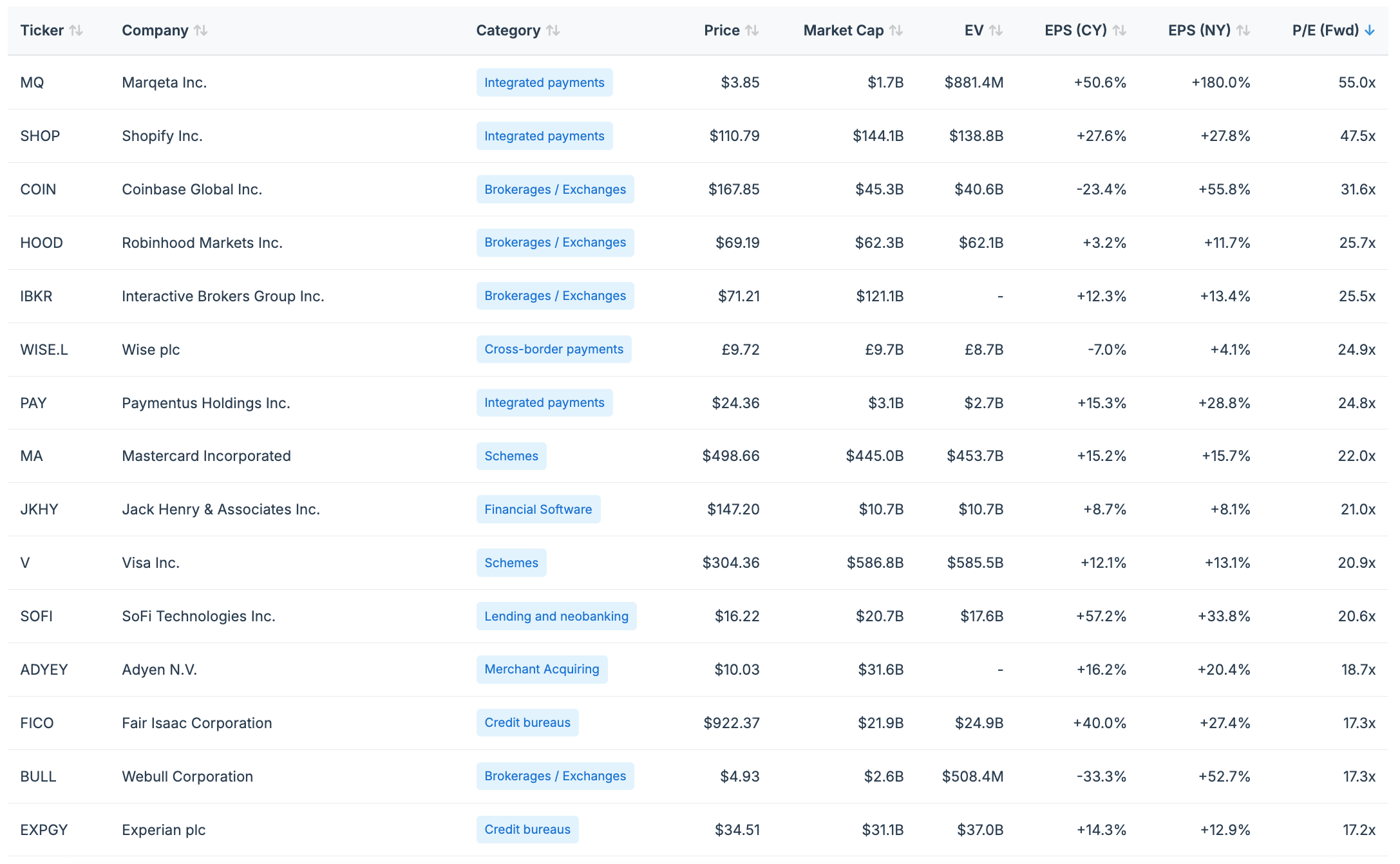Reverse P/E (Fwd) descending sort arrow

pos(1370,30)
